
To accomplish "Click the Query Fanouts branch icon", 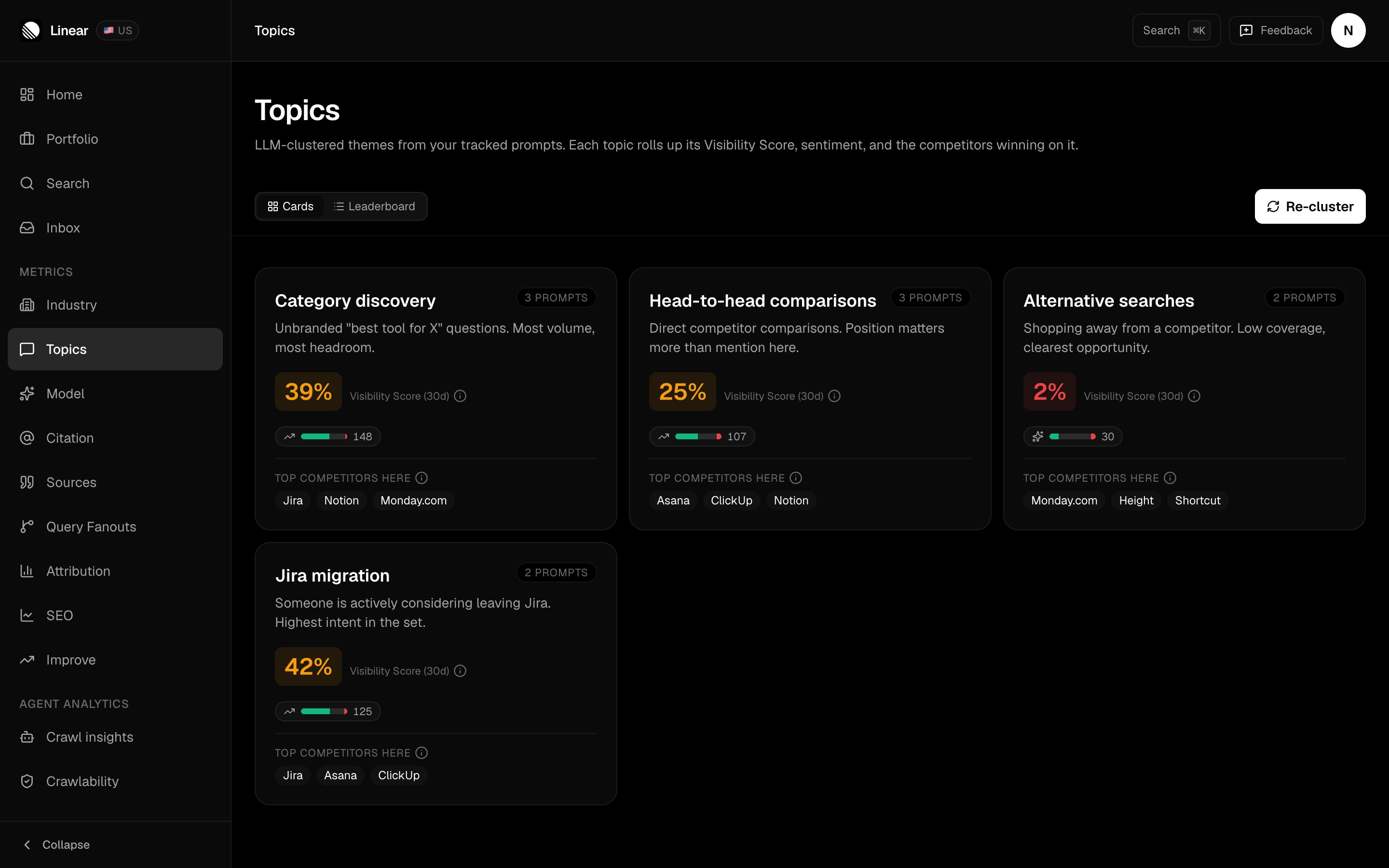I will pos(27,527).
